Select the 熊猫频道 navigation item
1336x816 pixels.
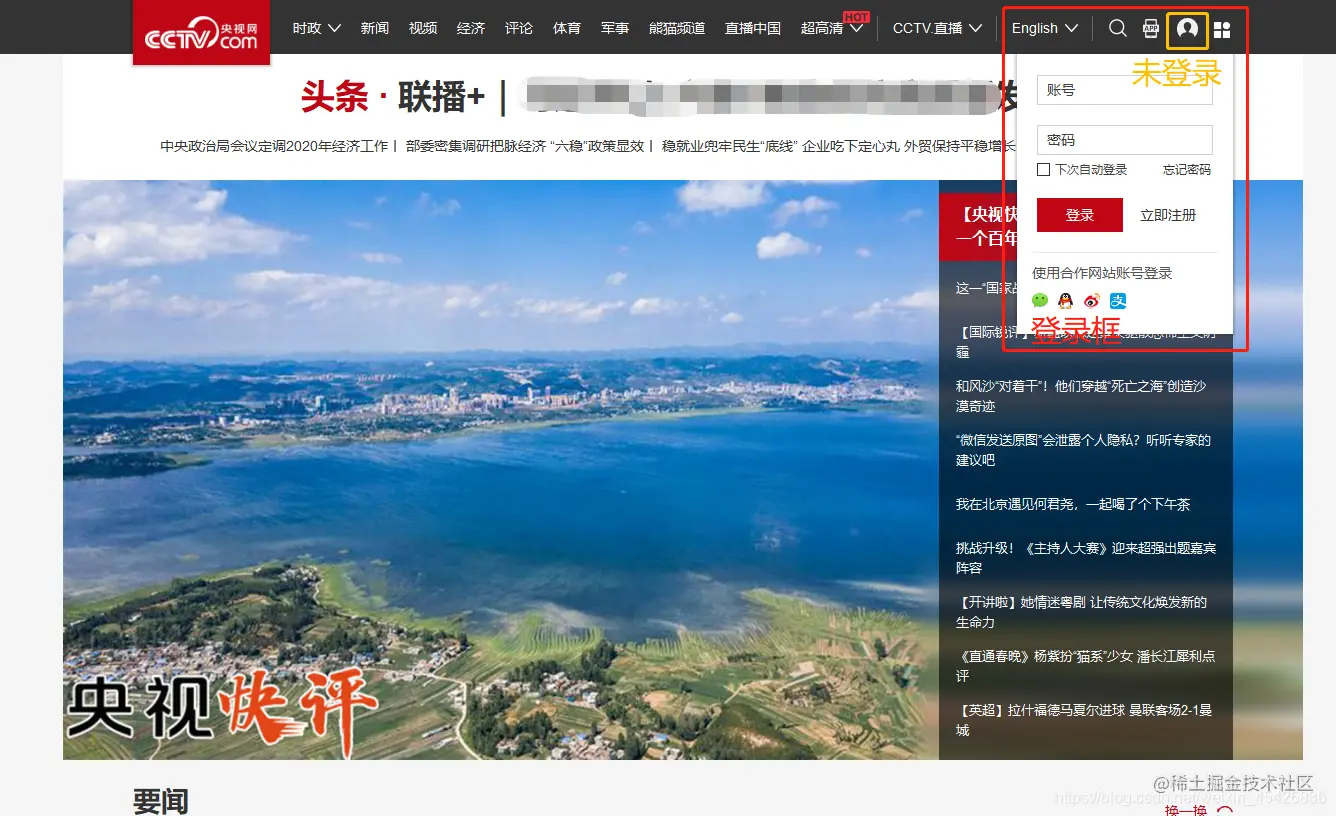click(x=676, y=28)
